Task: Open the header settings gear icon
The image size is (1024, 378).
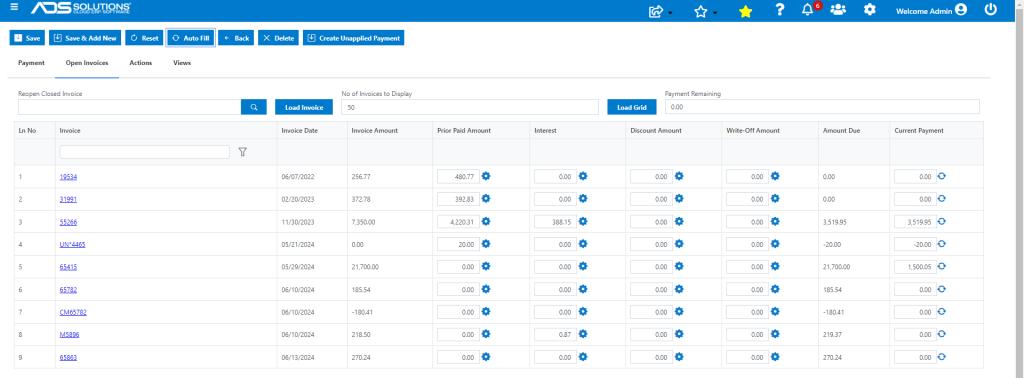Action: pos(870,10)
